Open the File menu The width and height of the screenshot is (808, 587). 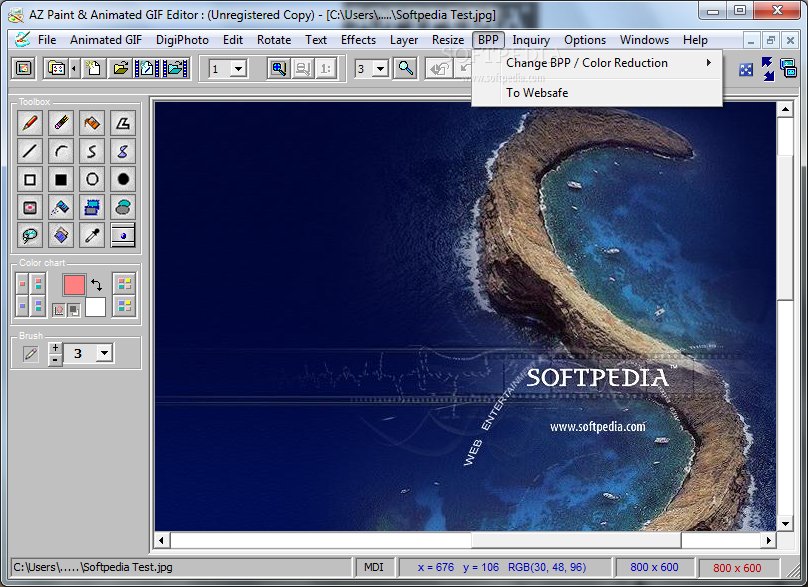47,40
